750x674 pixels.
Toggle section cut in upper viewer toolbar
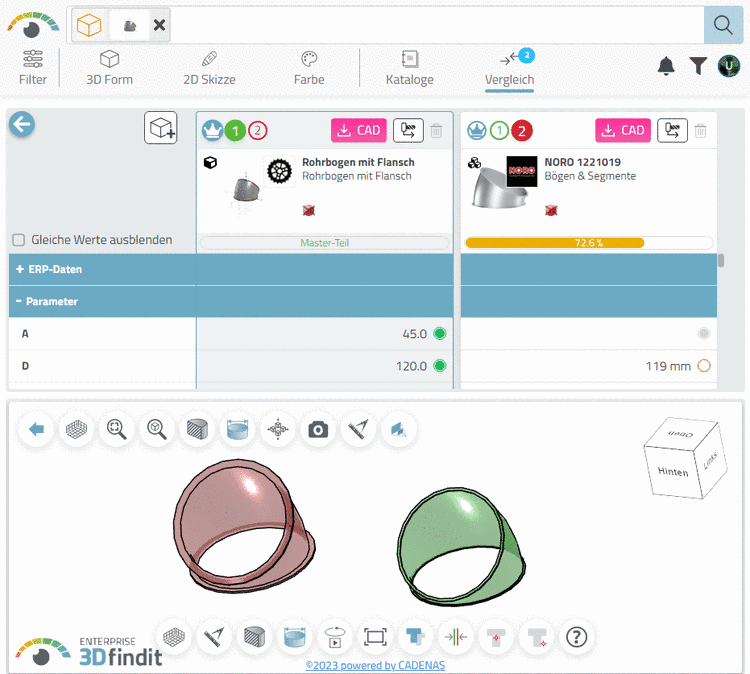tap(197, 430)
